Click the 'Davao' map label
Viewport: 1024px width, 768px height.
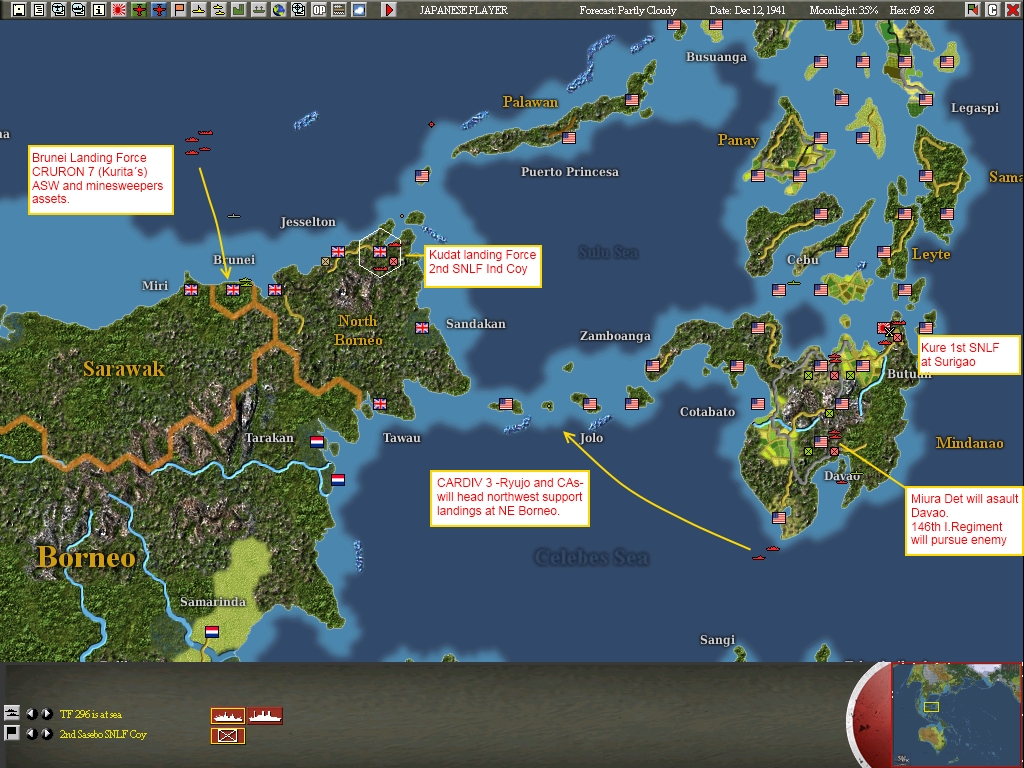pyautogui.click(x=842, y=476)
